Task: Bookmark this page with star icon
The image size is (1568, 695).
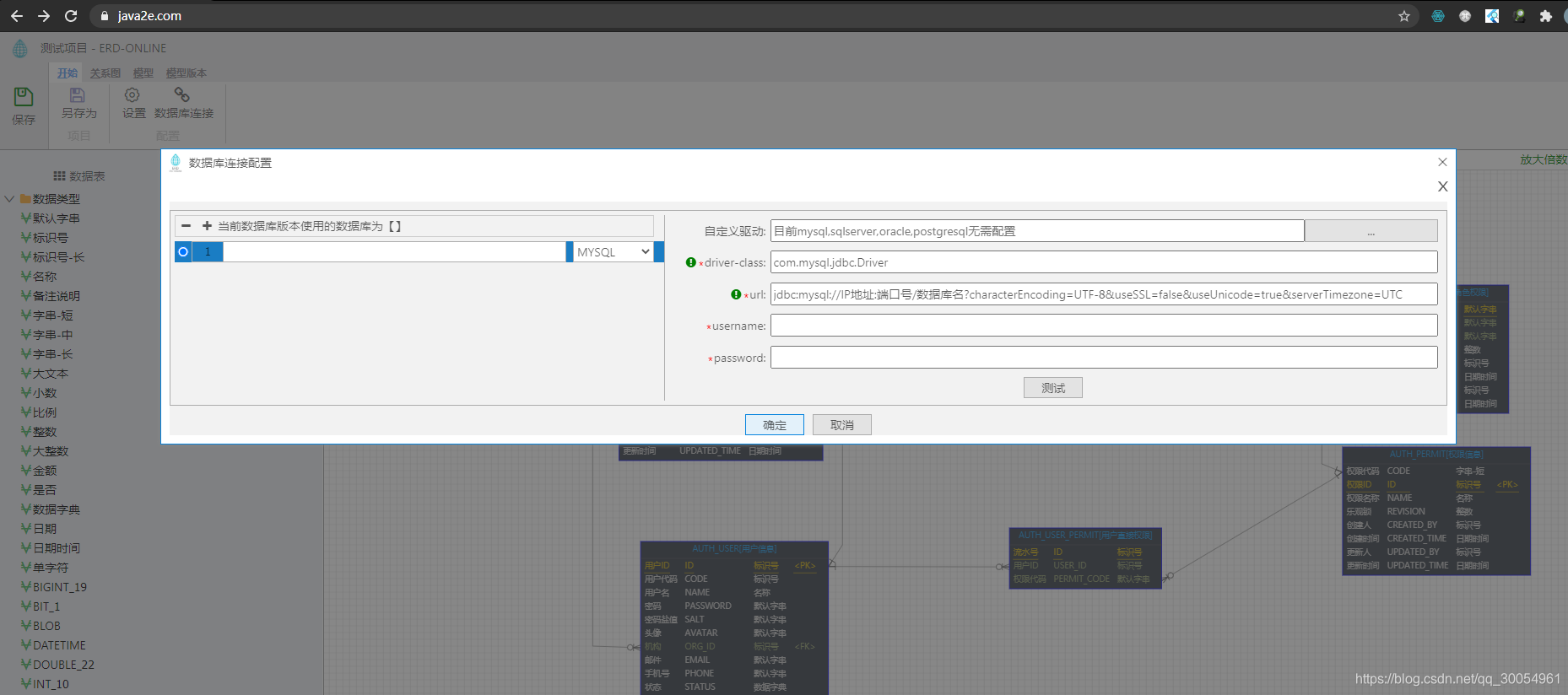Action: [x=1404, y=16]
